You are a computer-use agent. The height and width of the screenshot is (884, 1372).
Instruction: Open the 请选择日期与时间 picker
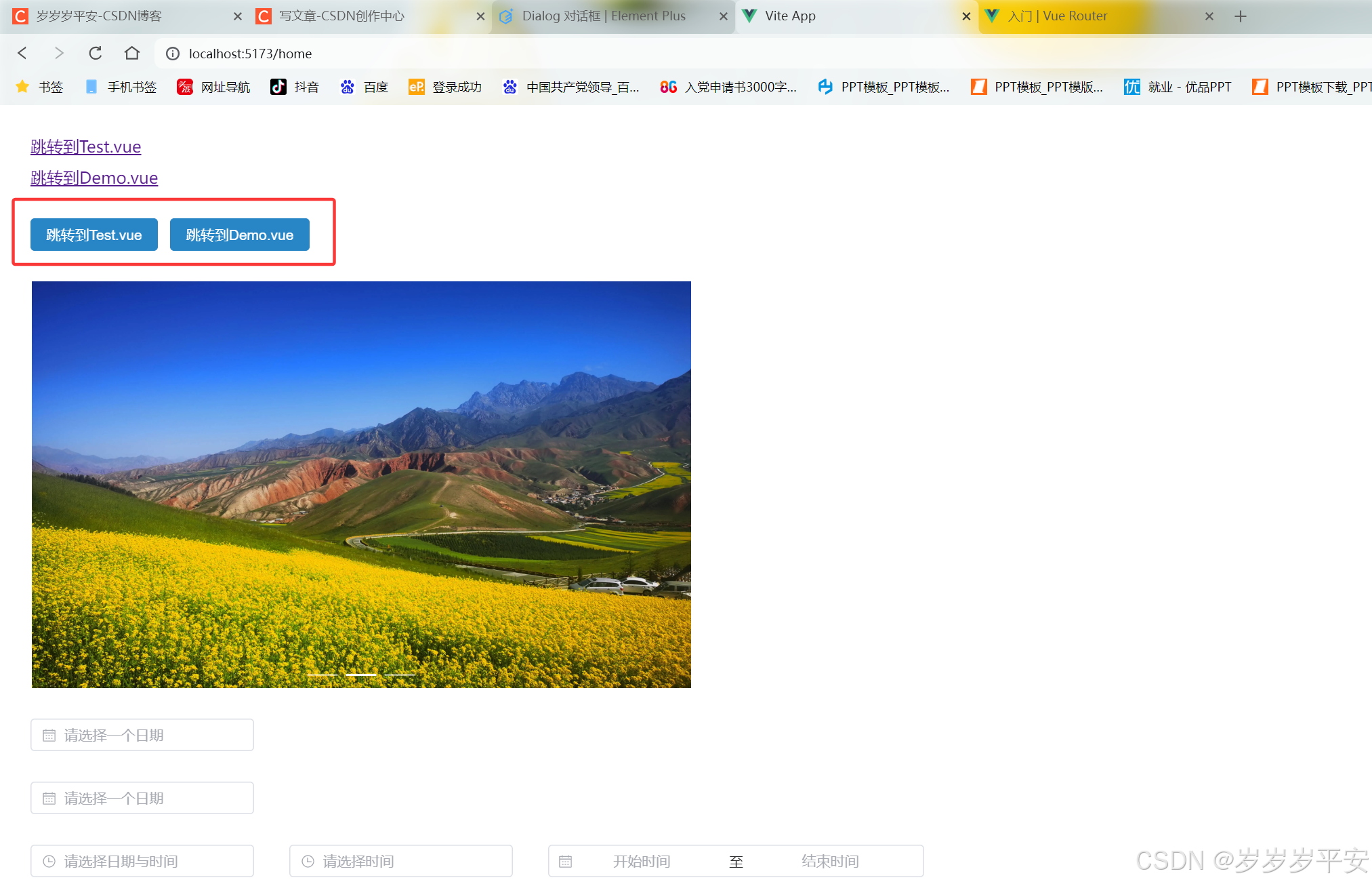pyautogui.click(x=142, y=861)
